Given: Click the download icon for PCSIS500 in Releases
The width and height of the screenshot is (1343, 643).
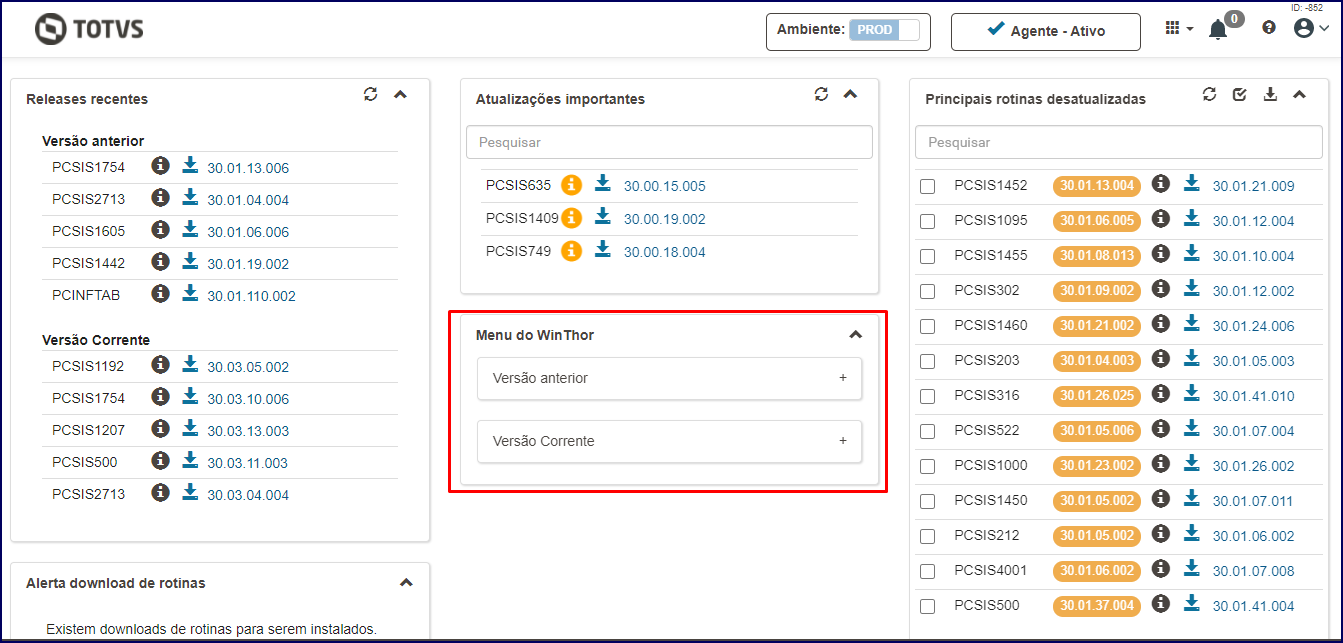Looking at the screenshot, I should (x=190, y=460).
